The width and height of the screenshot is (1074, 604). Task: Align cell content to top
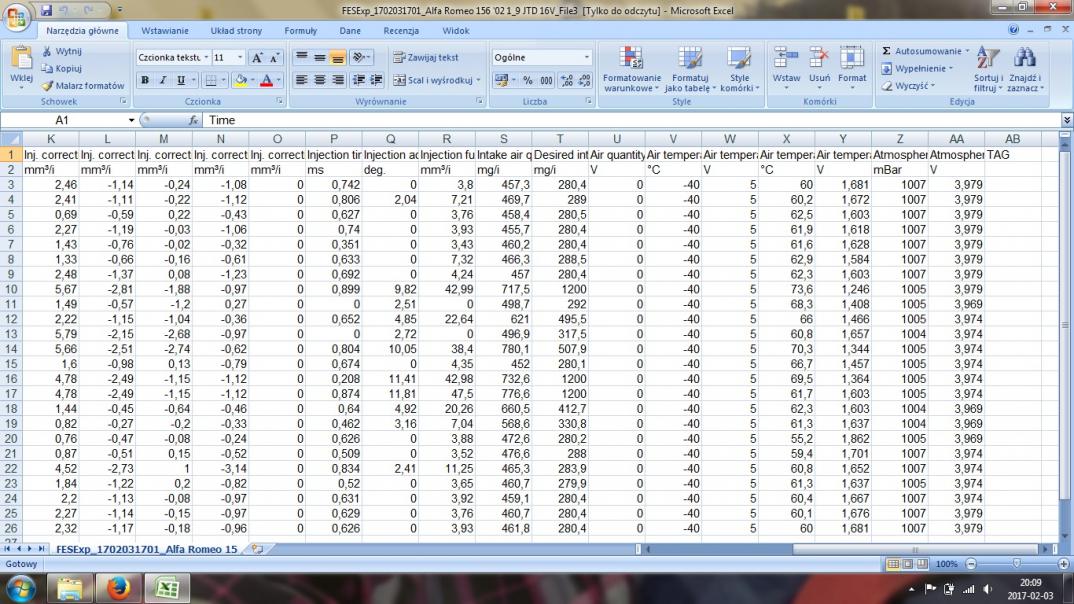click(301, 58)
